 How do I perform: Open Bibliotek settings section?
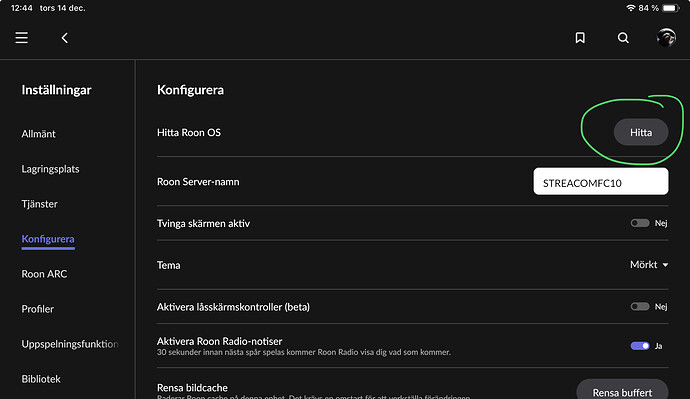pyautogui.click(x=41, y=379)
